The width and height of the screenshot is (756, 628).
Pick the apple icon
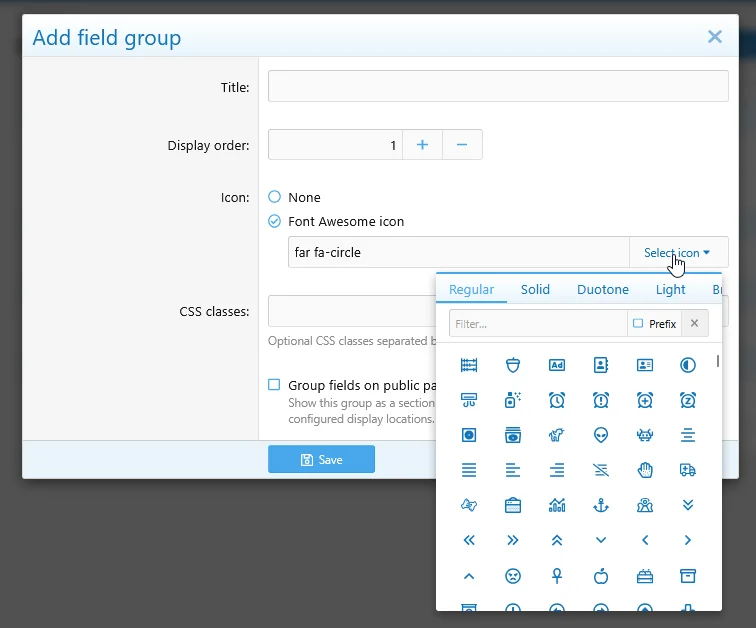(x=601, y=576)
